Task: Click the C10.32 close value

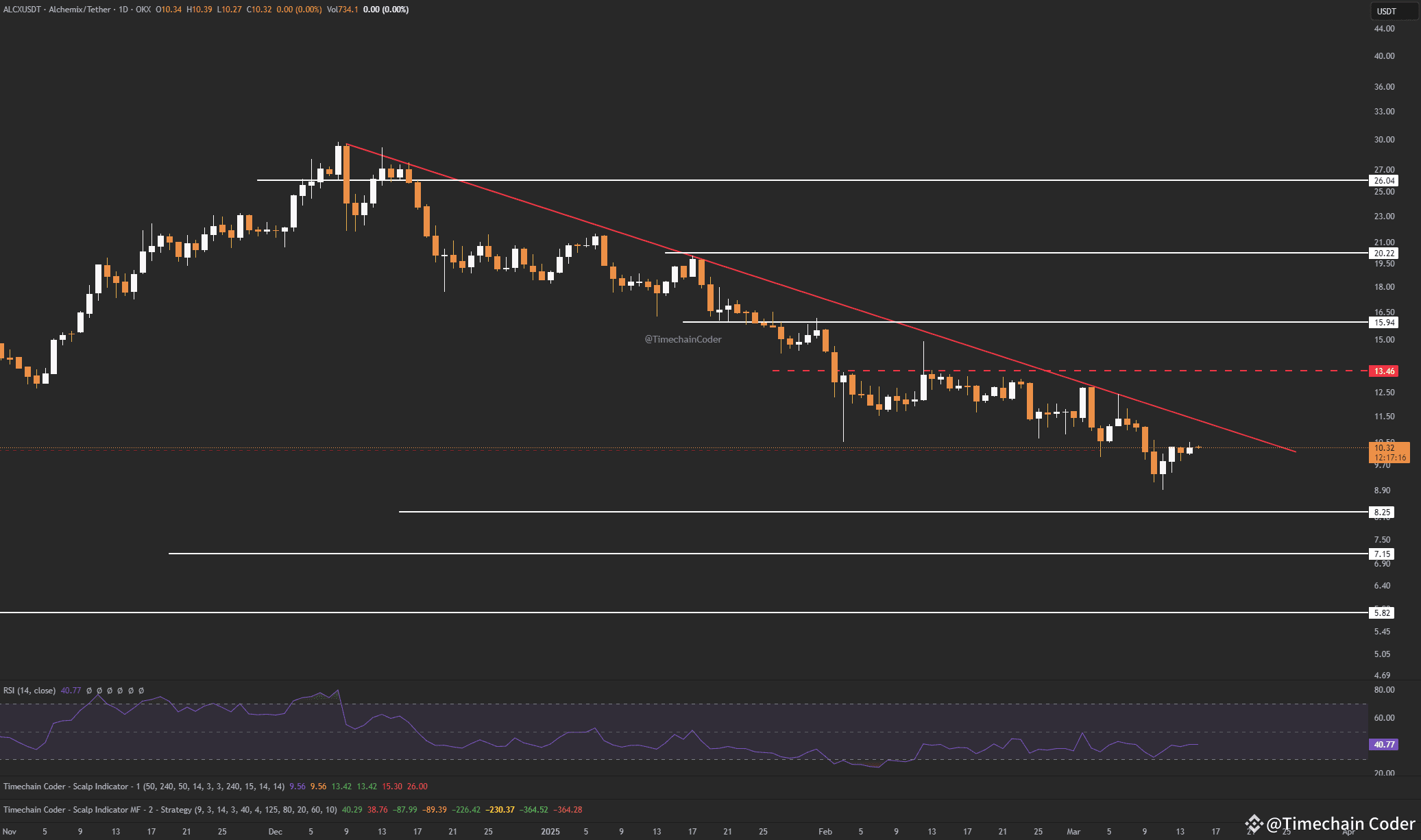Action: [259, 10]
